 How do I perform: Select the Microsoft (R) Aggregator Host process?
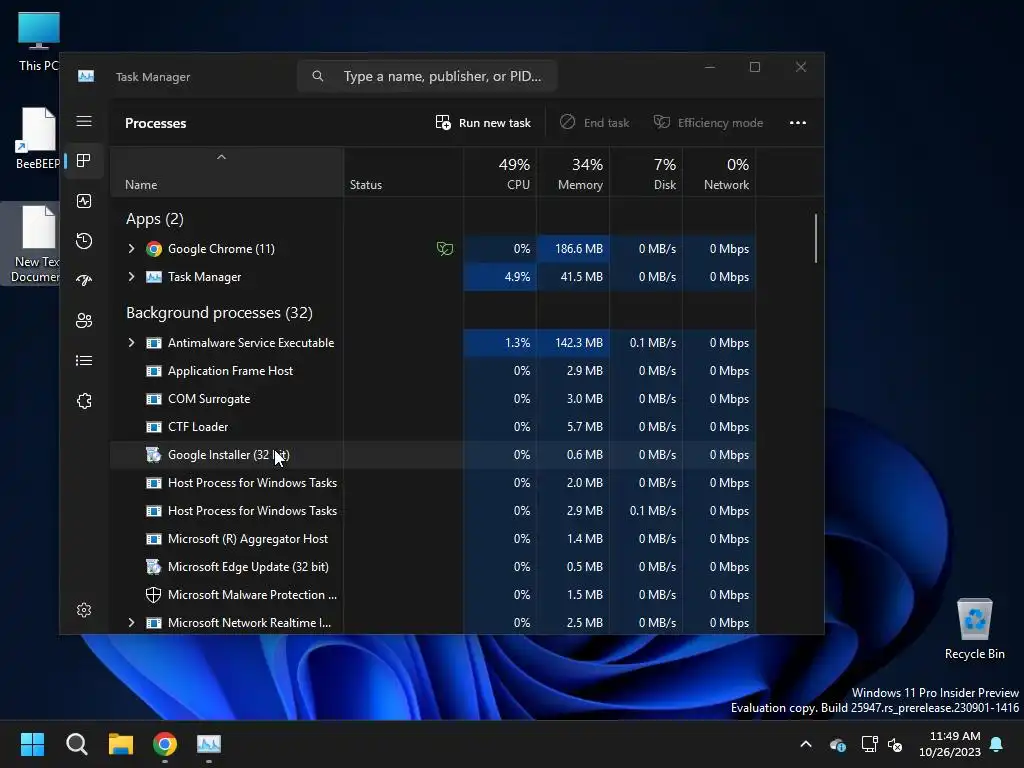click(x=433, y=539)
